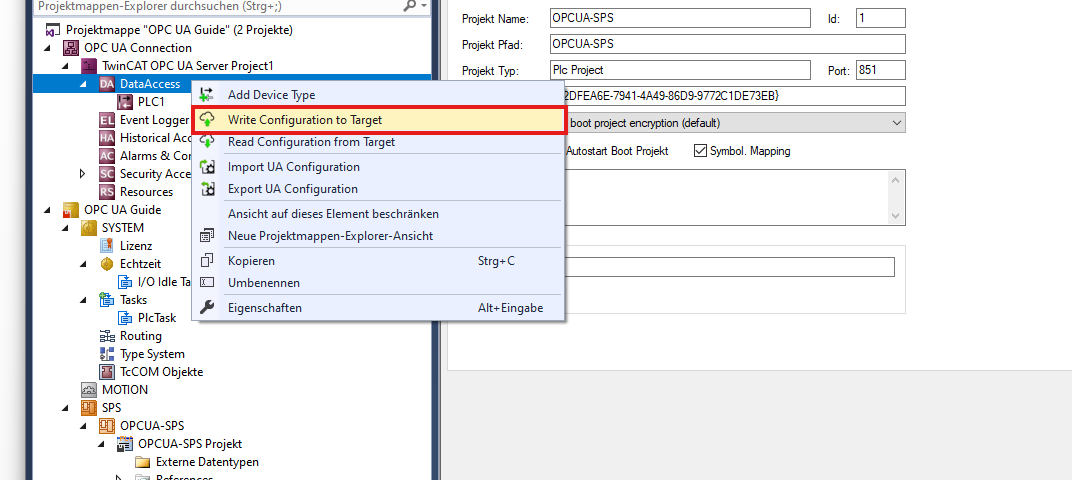The image size is (1072, 480).
Task: Click the Projekt Typ field
Action: point(680,70)
